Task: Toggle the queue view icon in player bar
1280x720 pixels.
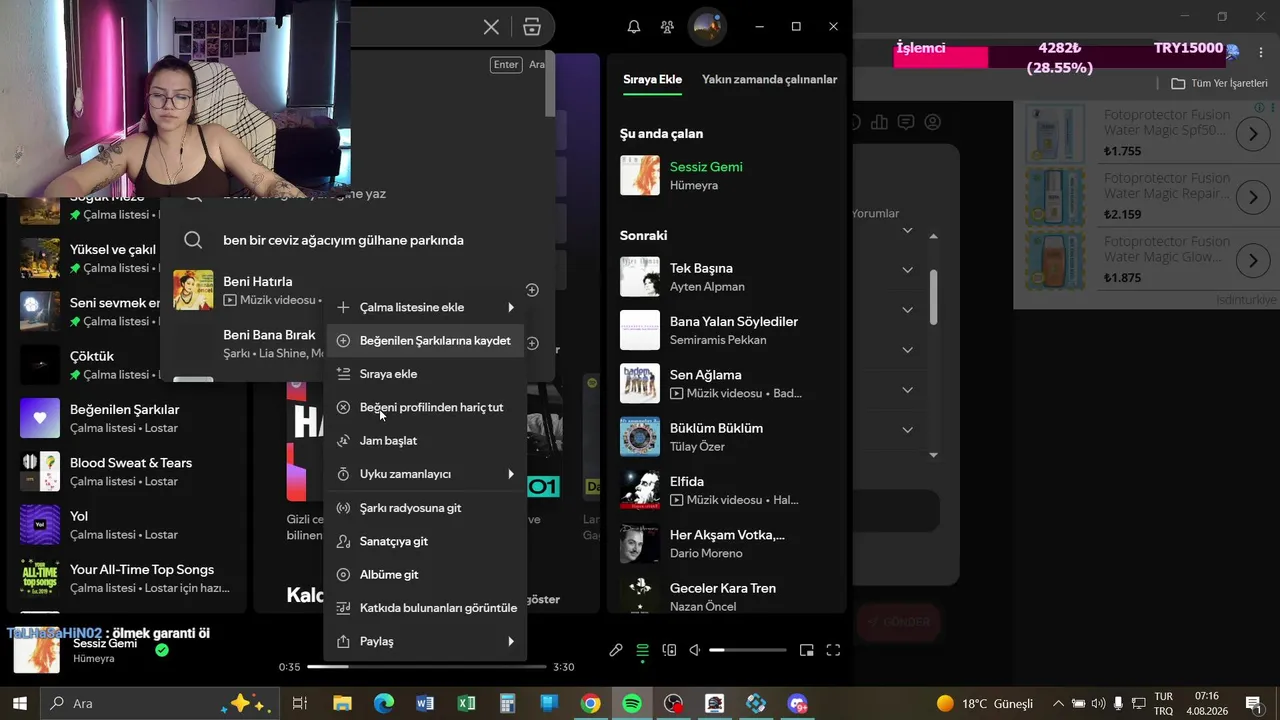Action: point(642,650)
